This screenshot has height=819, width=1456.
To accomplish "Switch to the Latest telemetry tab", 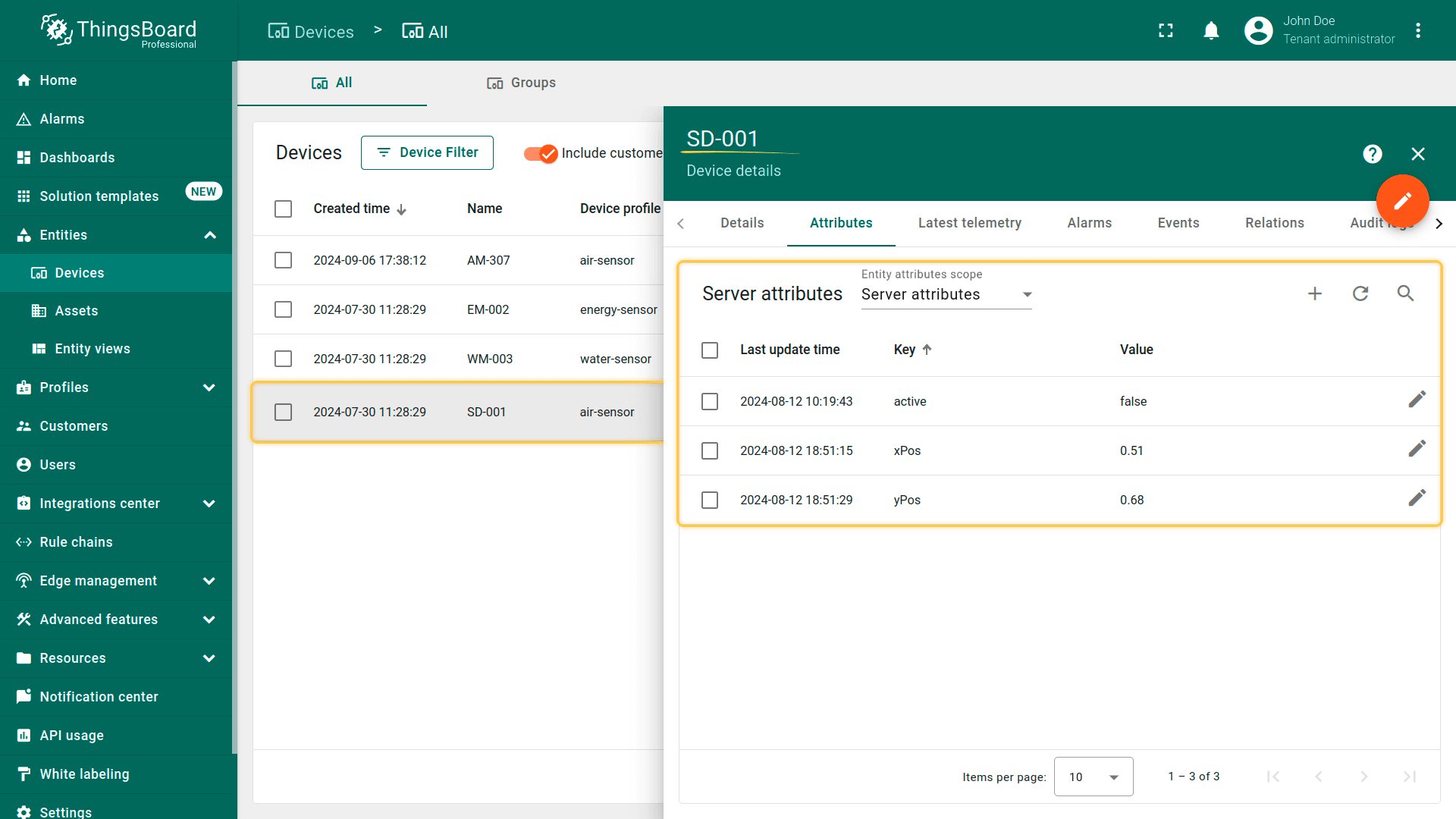I will pos(969,223).
